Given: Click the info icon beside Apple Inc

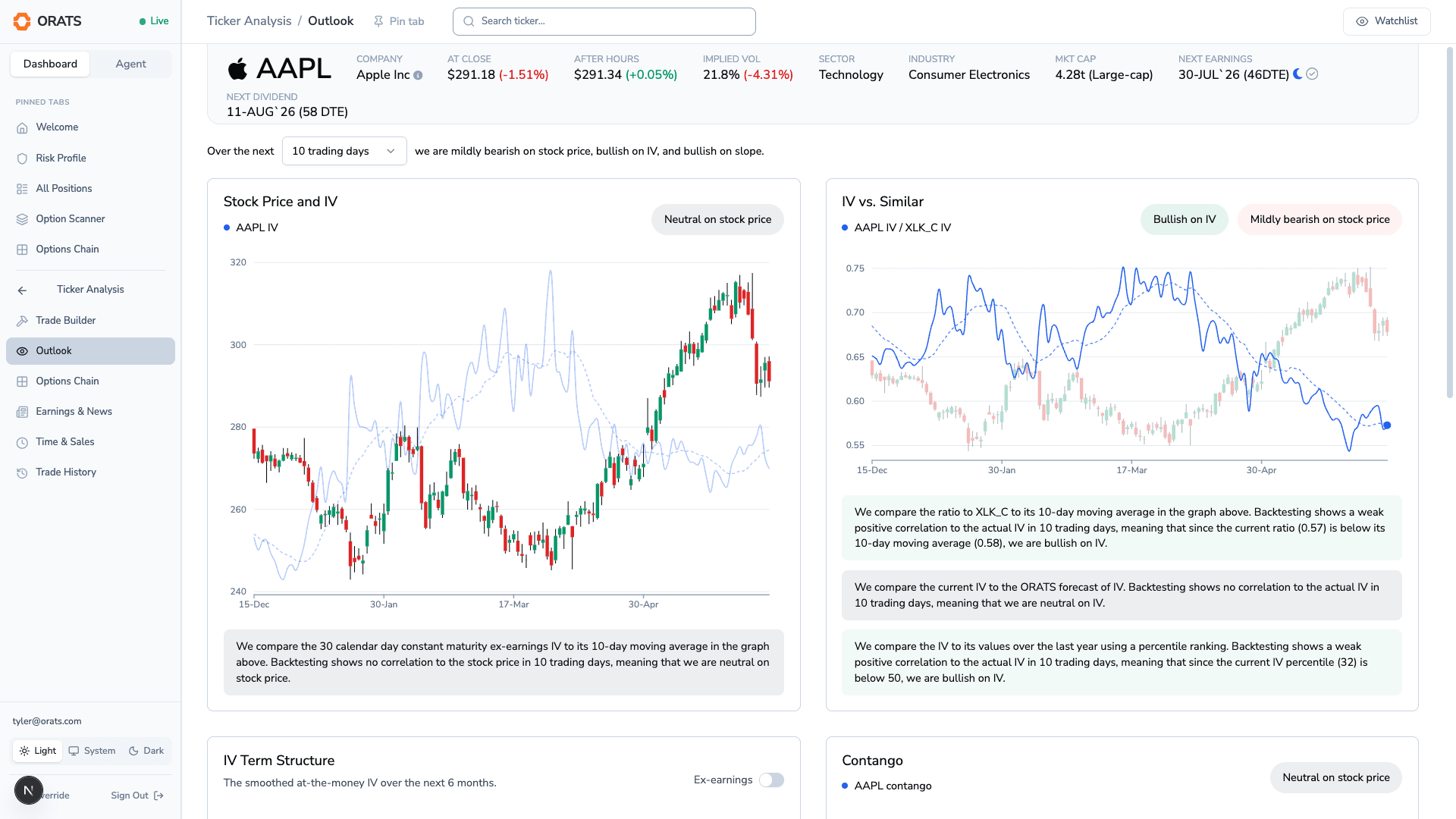Looking at the screenshot, I should click(x=418, y=75).
